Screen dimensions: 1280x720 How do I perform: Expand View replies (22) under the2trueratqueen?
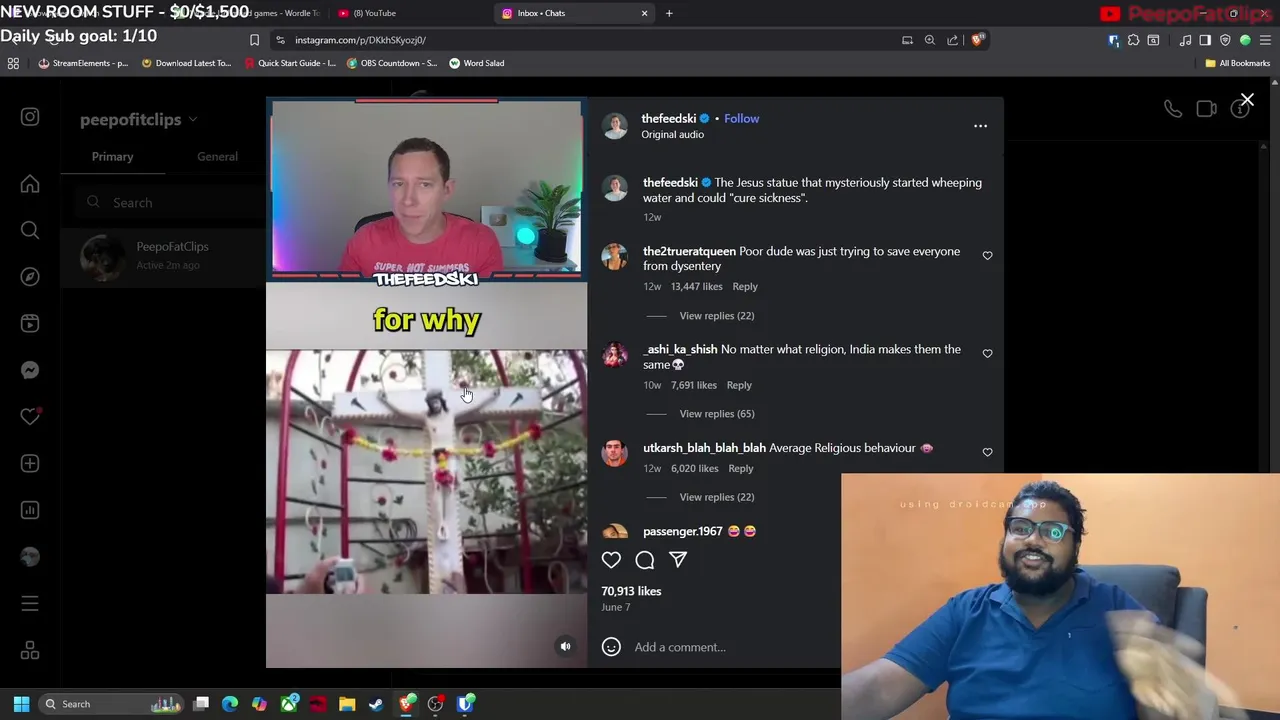716,316
